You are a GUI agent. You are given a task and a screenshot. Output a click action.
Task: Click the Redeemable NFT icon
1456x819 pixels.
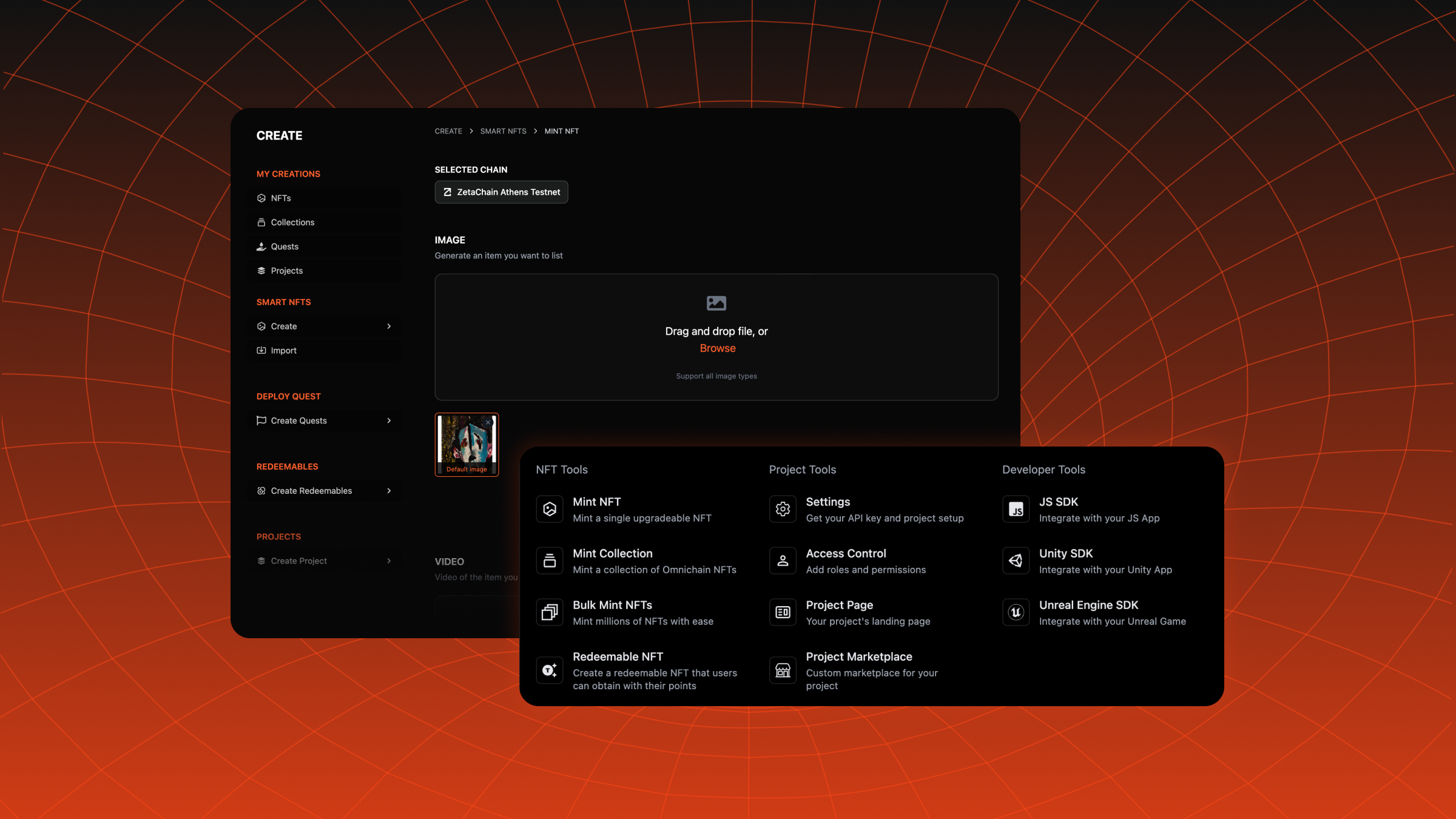[x=550, y=670]
